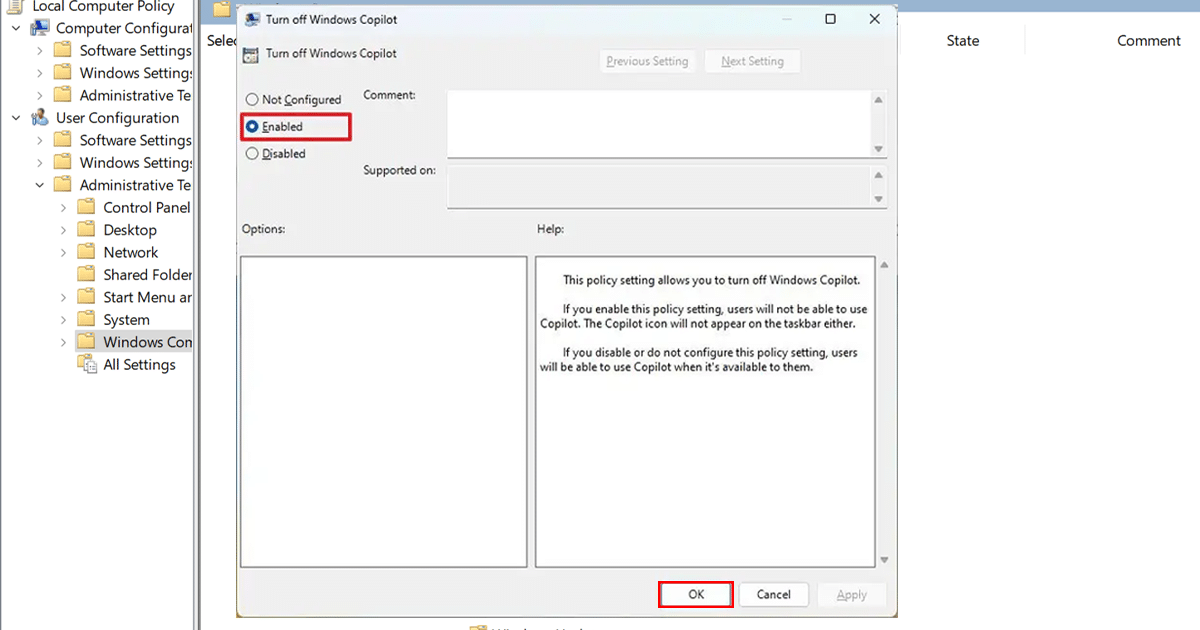Image resolution: width=1200 pixels, height=630 pixels.
Task: Click the Control Panel folder icon
Action: click(x=87, y=207)
